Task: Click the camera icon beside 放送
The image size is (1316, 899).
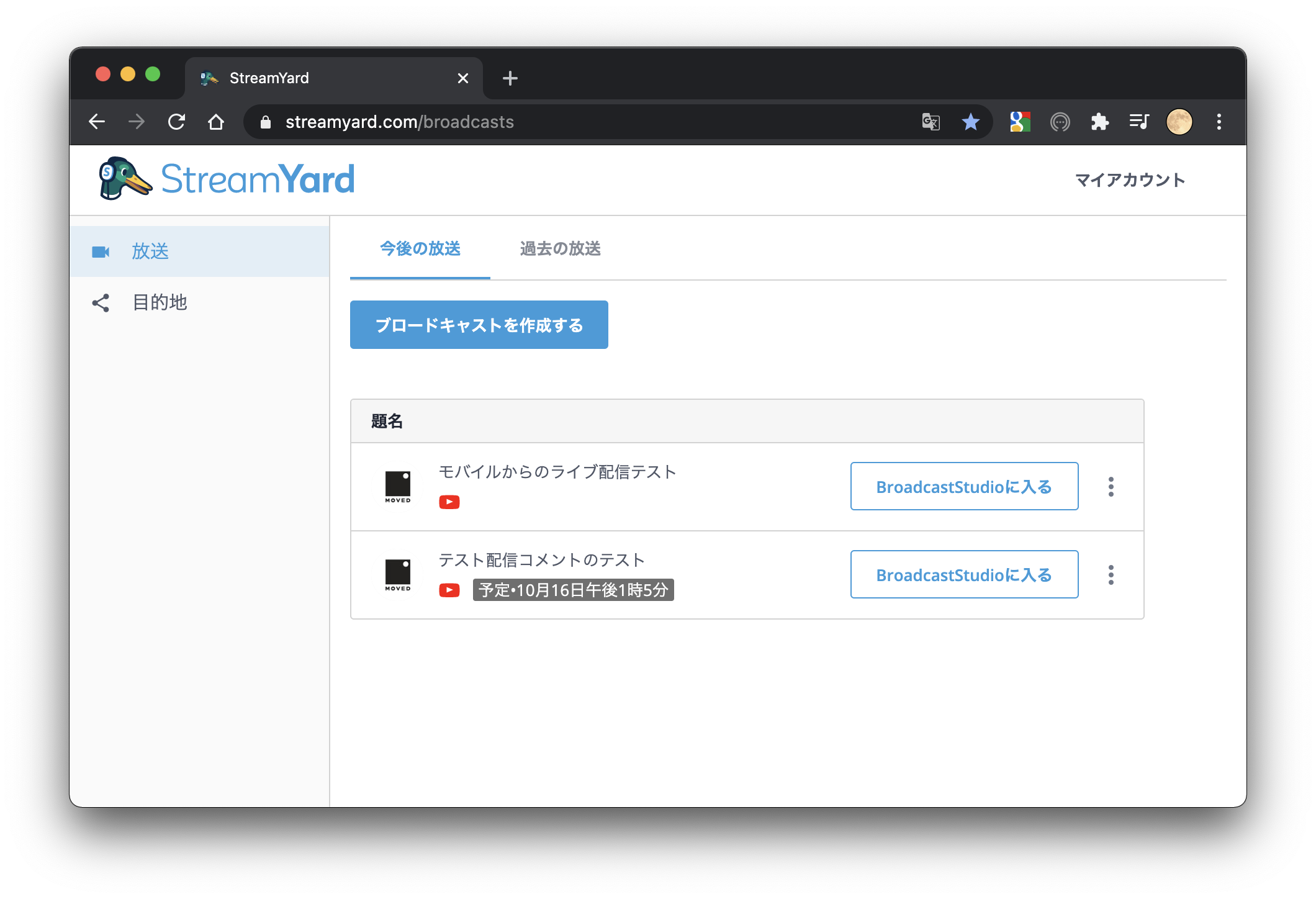Action: [x=101, y=251]
